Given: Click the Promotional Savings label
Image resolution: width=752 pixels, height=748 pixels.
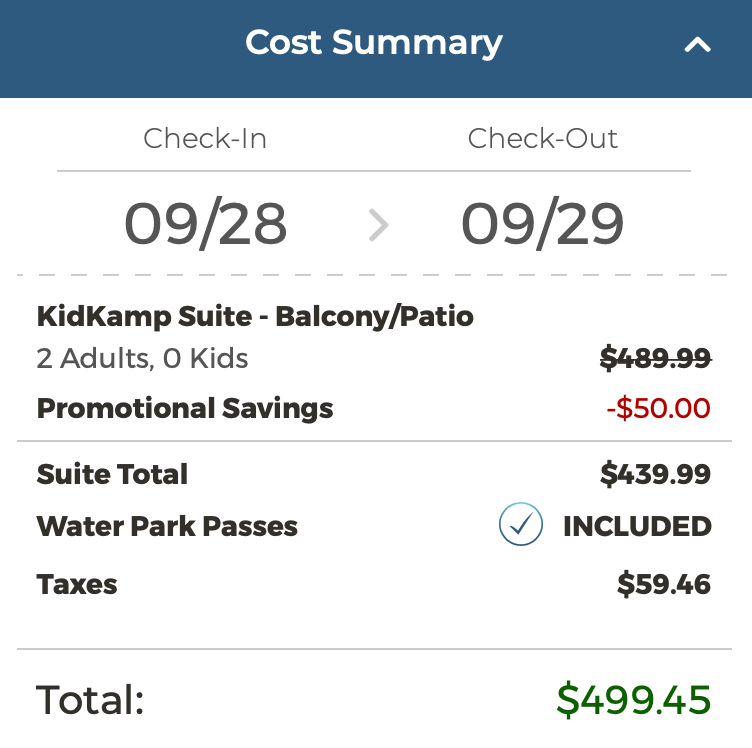Looking at the screenshot, I should tap(185, 408).
